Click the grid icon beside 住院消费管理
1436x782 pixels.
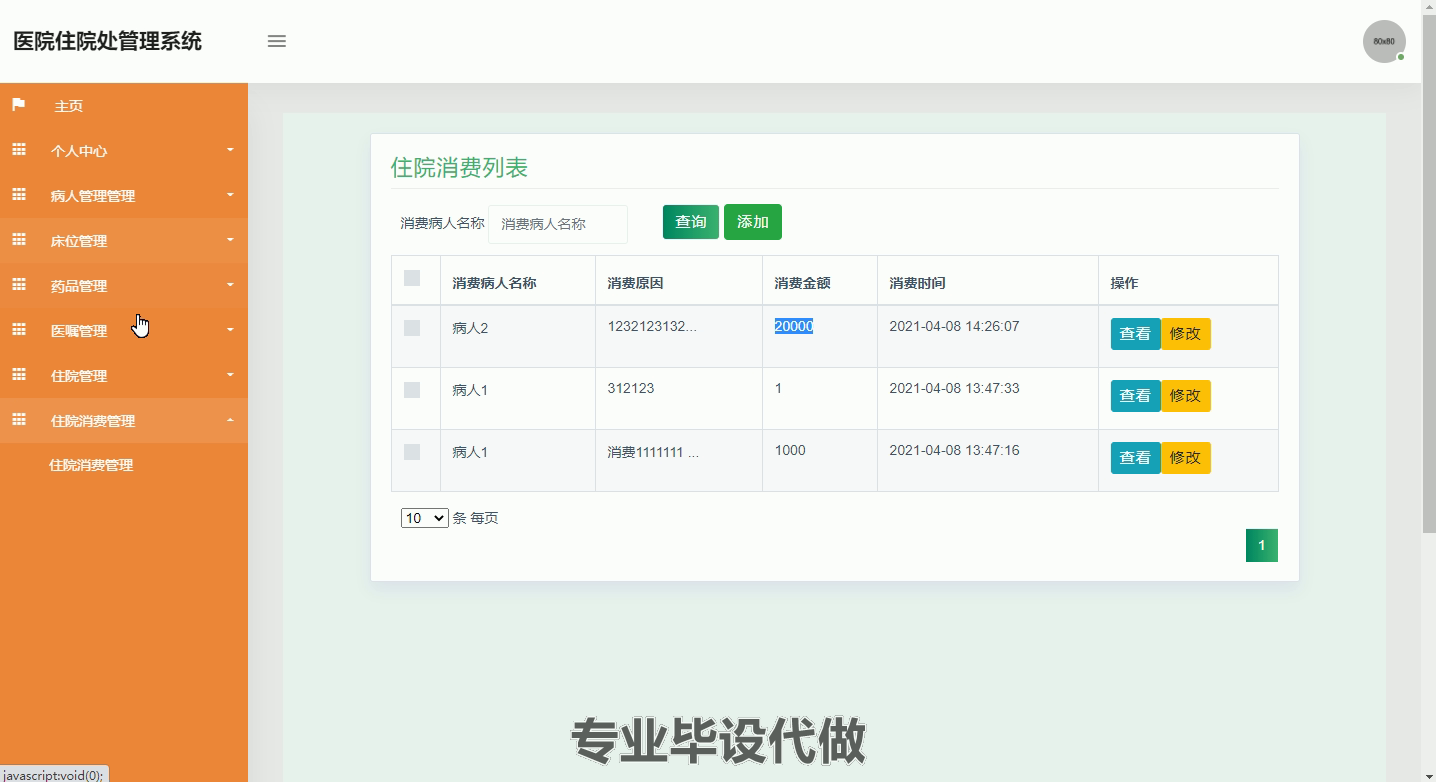[x=18, y=420]
